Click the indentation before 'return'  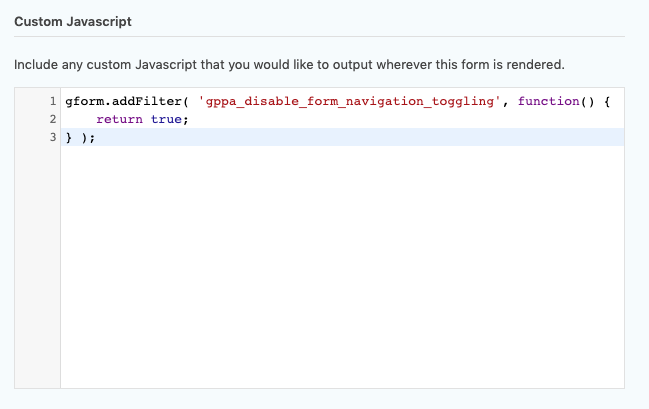[81, 120]
